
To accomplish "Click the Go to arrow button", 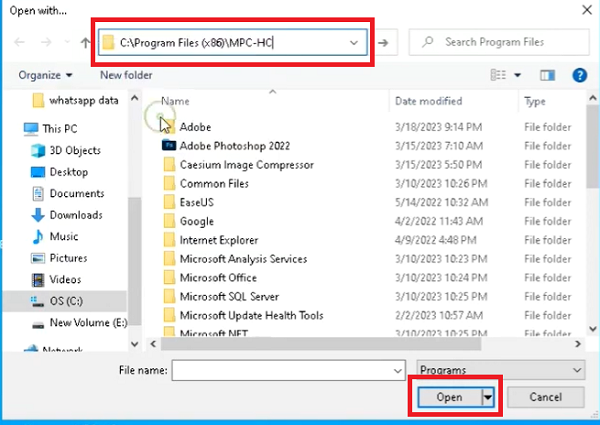I will [383, 42].
